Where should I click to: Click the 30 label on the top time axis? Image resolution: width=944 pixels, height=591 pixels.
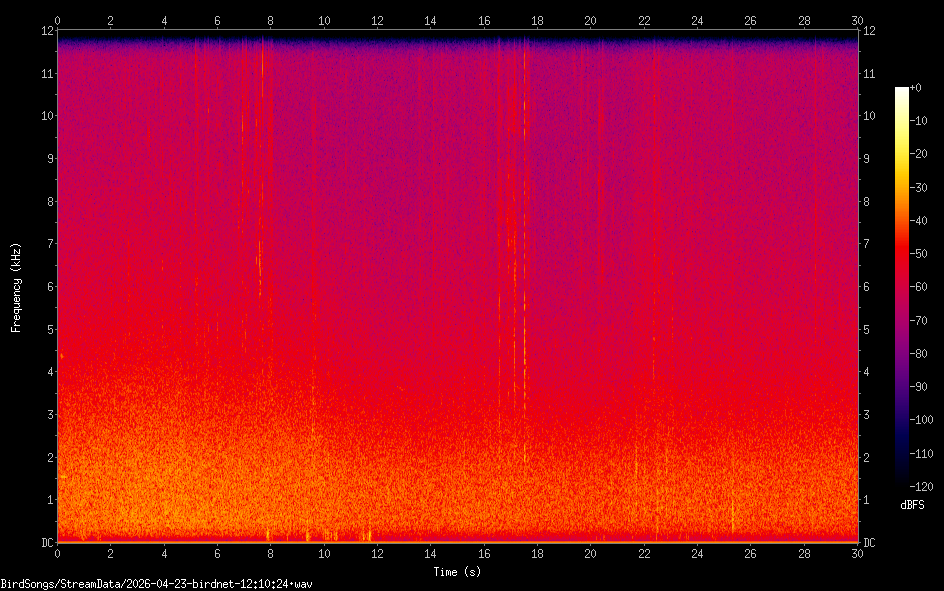coord(857,20)
